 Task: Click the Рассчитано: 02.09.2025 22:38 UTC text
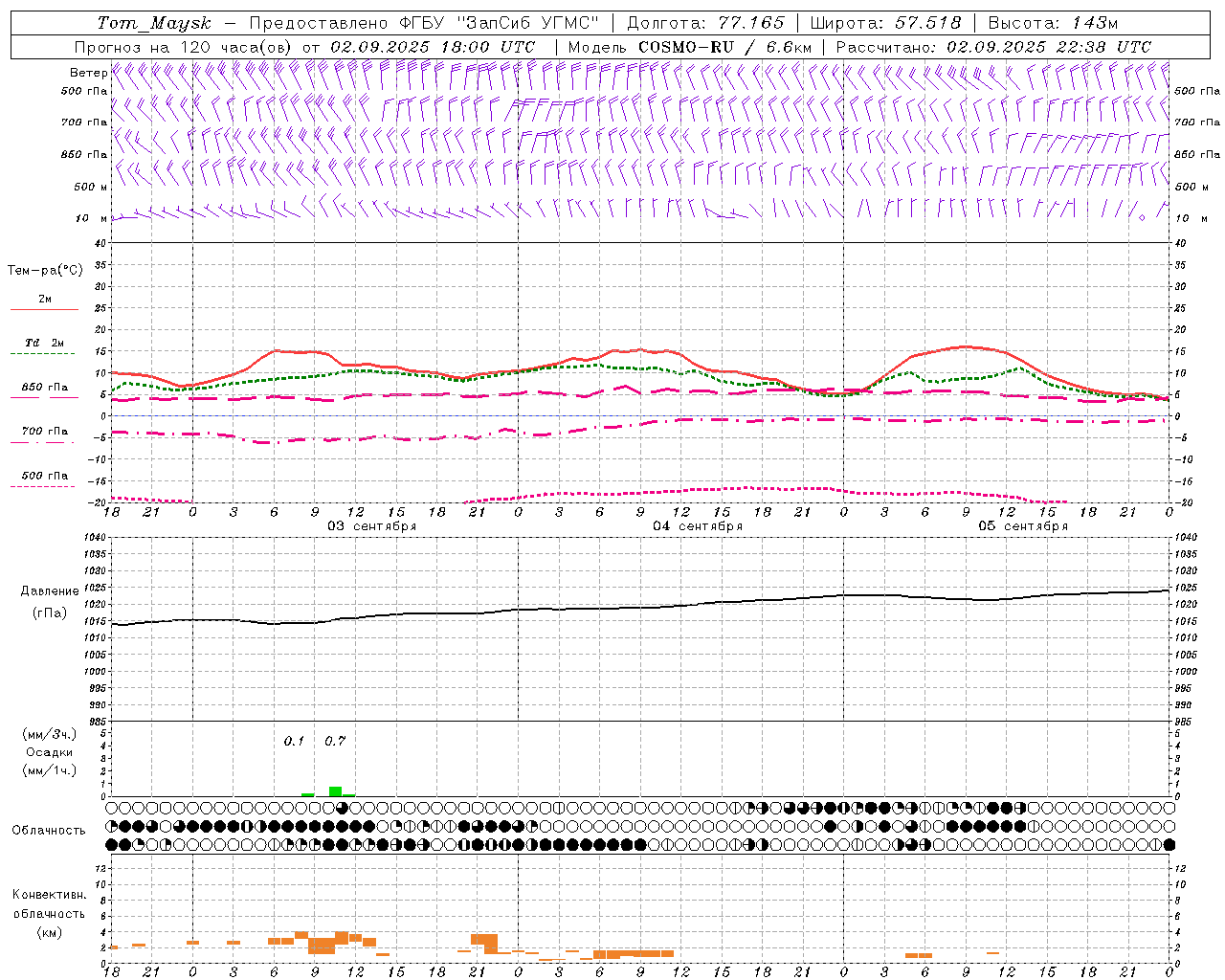993,47
